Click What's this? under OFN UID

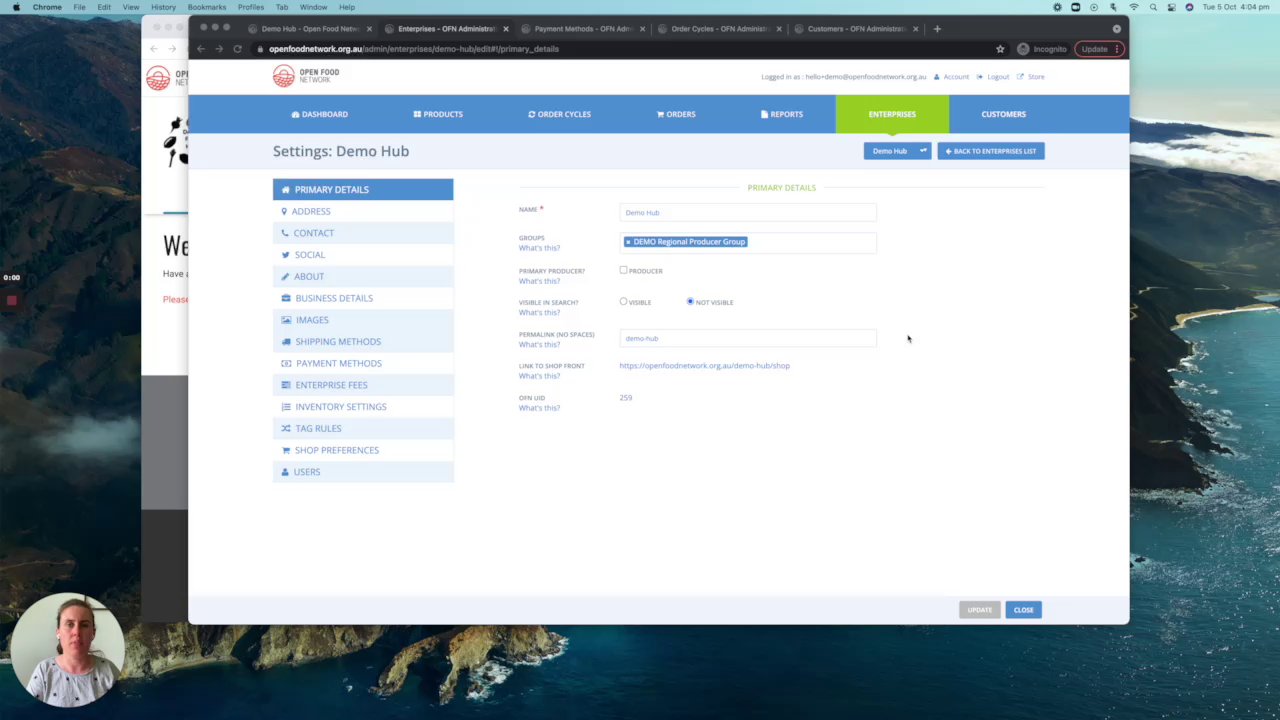pyautogui.click(x=539, y=408)
